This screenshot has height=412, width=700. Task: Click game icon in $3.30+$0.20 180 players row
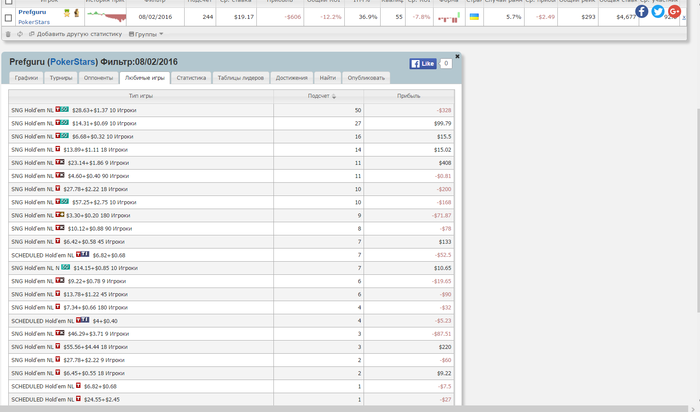coord(60,215)
